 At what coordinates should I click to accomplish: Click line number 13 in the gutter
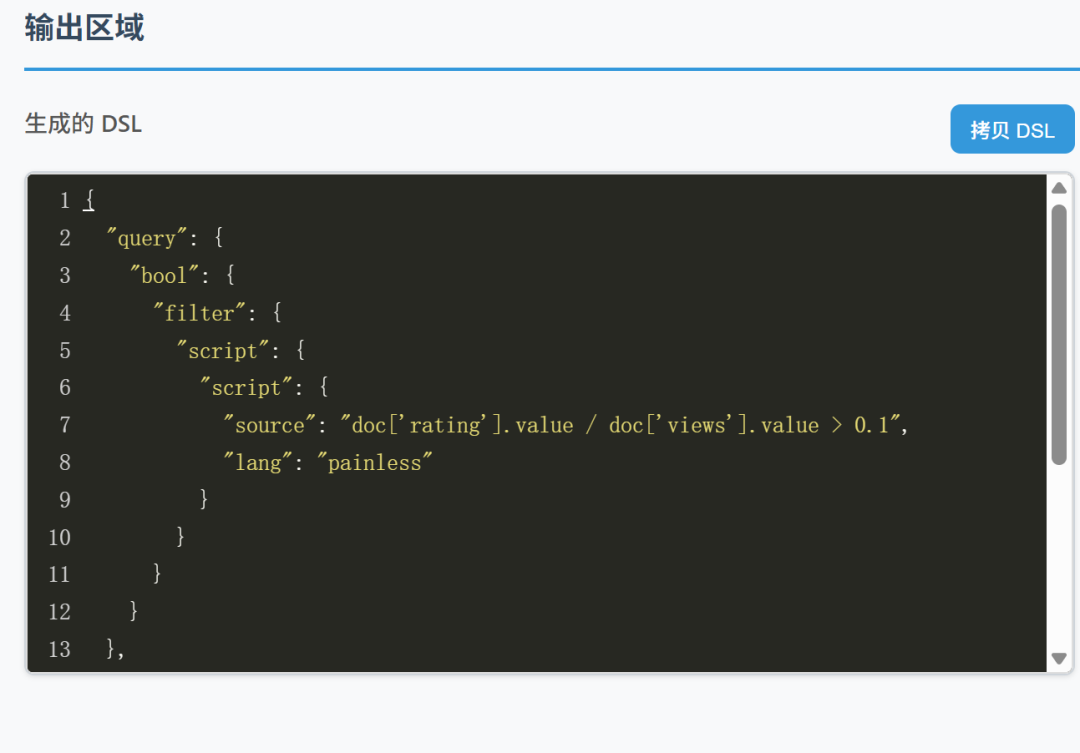(59, 649)
